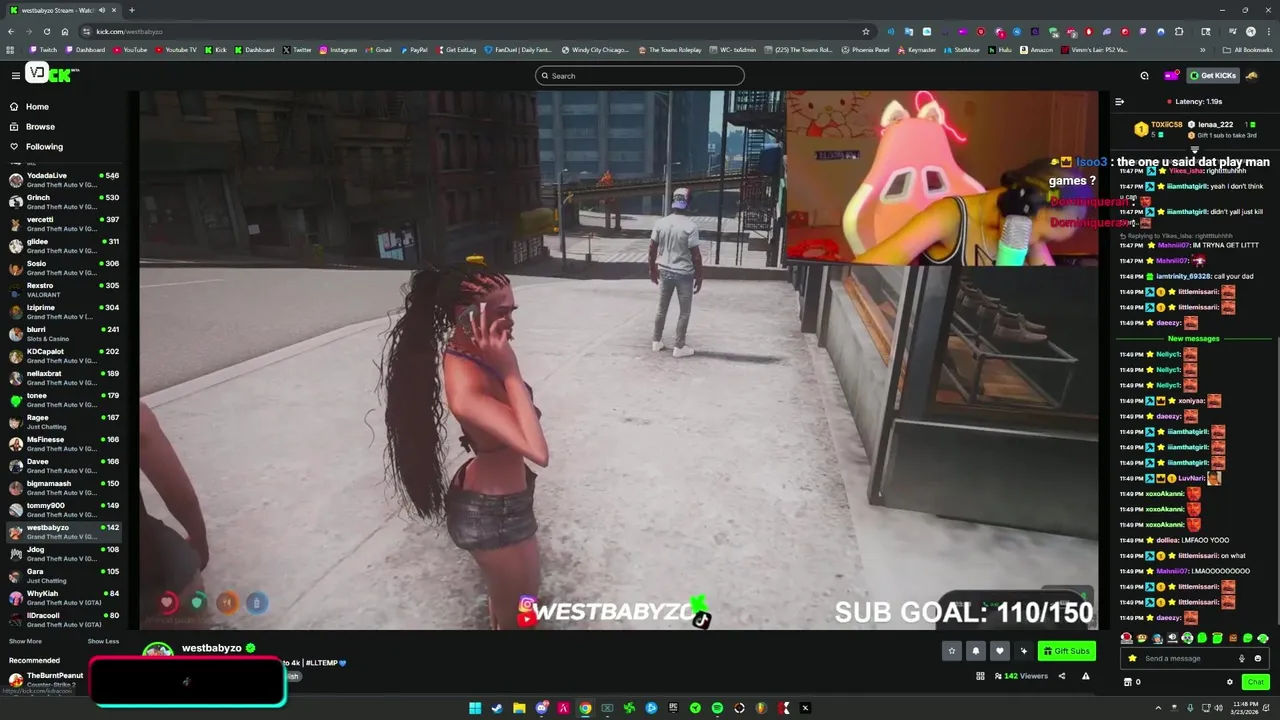Open MsFinesse channel in sidebar
Image resolution: width=1280 pixels, height=720 pixels.
(x=64, y=444)
